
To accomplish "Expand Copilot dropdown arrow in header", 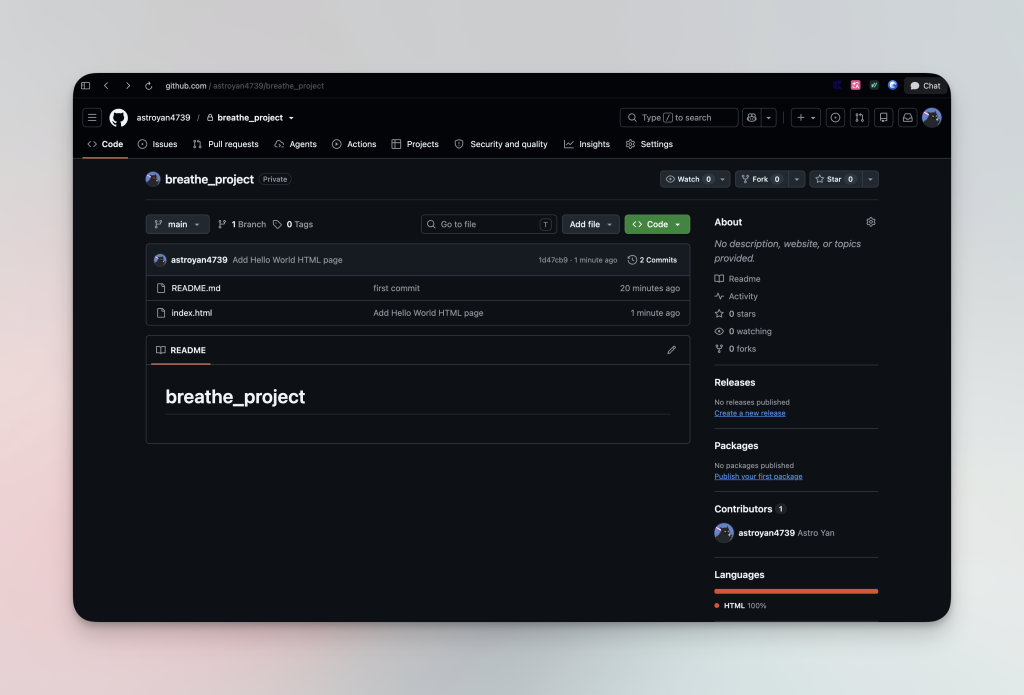I will pos(769,118).
